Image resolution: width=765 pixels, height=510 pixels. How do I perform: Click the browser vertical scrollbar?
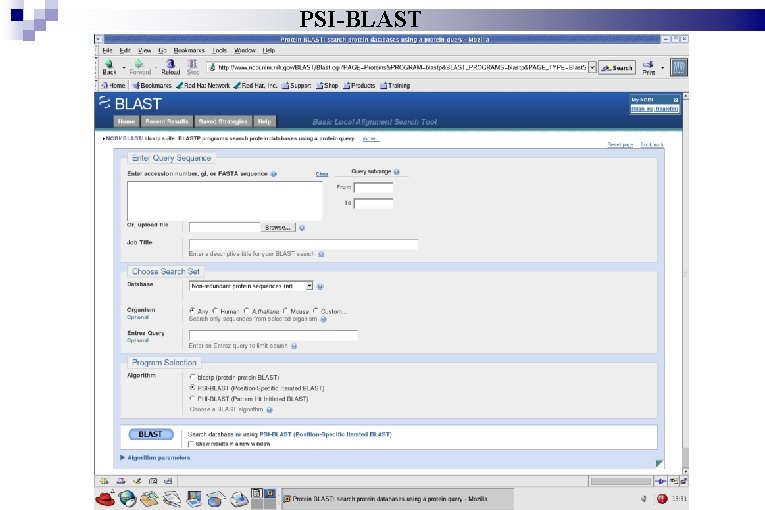685,284
